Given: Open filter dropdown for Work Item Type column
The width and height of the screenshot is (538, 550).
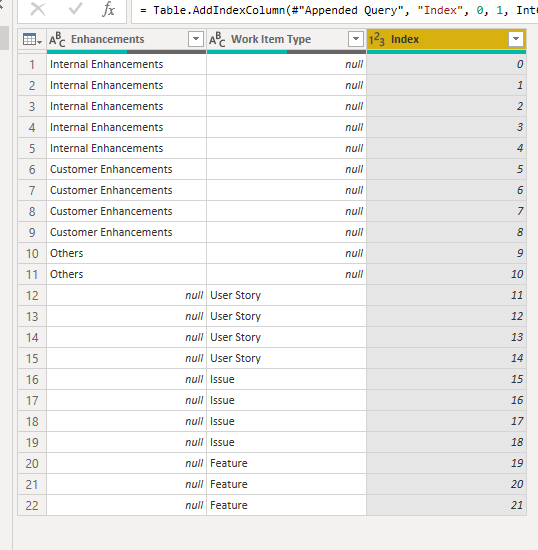Looking at the screenshot, I should (356, 39).
